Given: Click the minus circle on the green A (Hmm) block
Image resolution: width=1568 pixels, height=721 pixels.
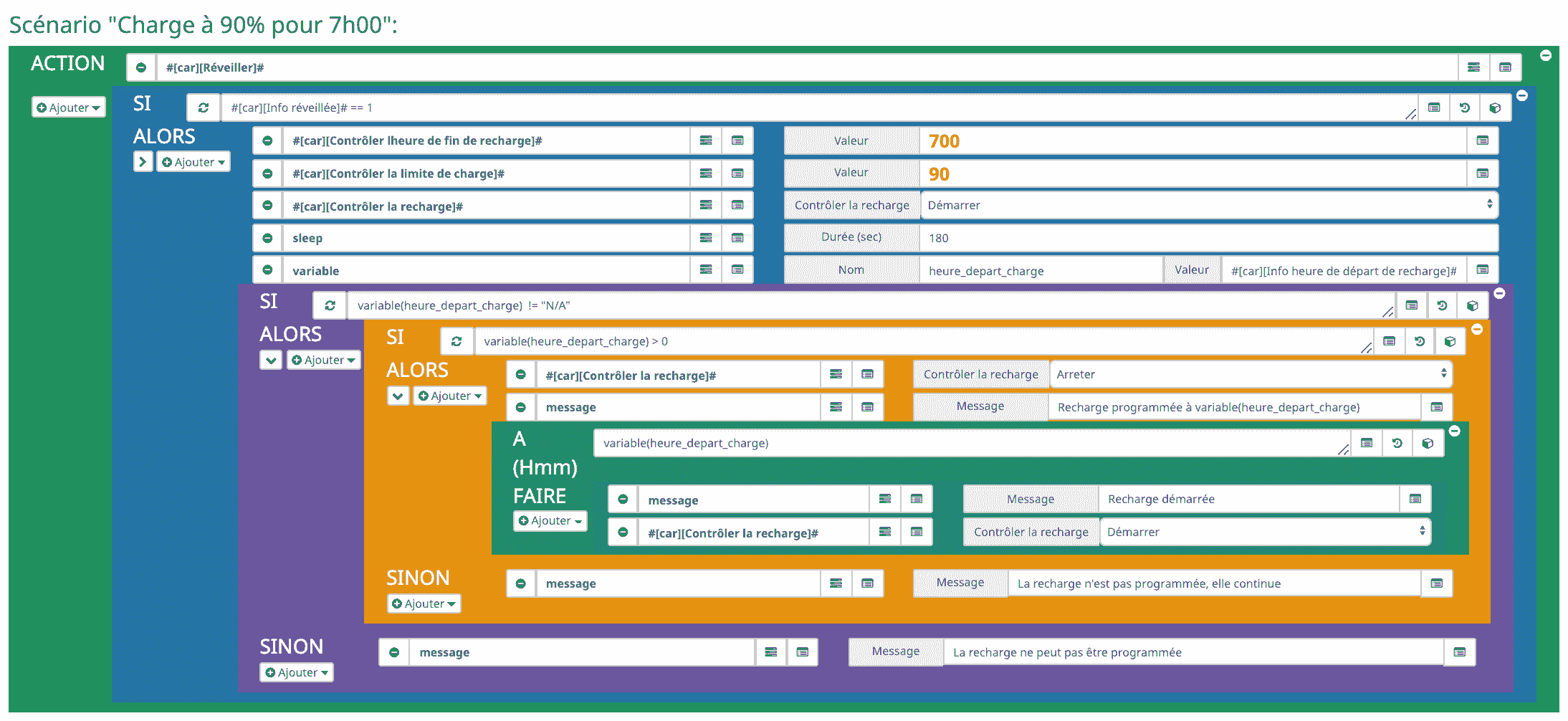Looking at the screenshot, I should pyautogui.click(x=1454, y=431).
